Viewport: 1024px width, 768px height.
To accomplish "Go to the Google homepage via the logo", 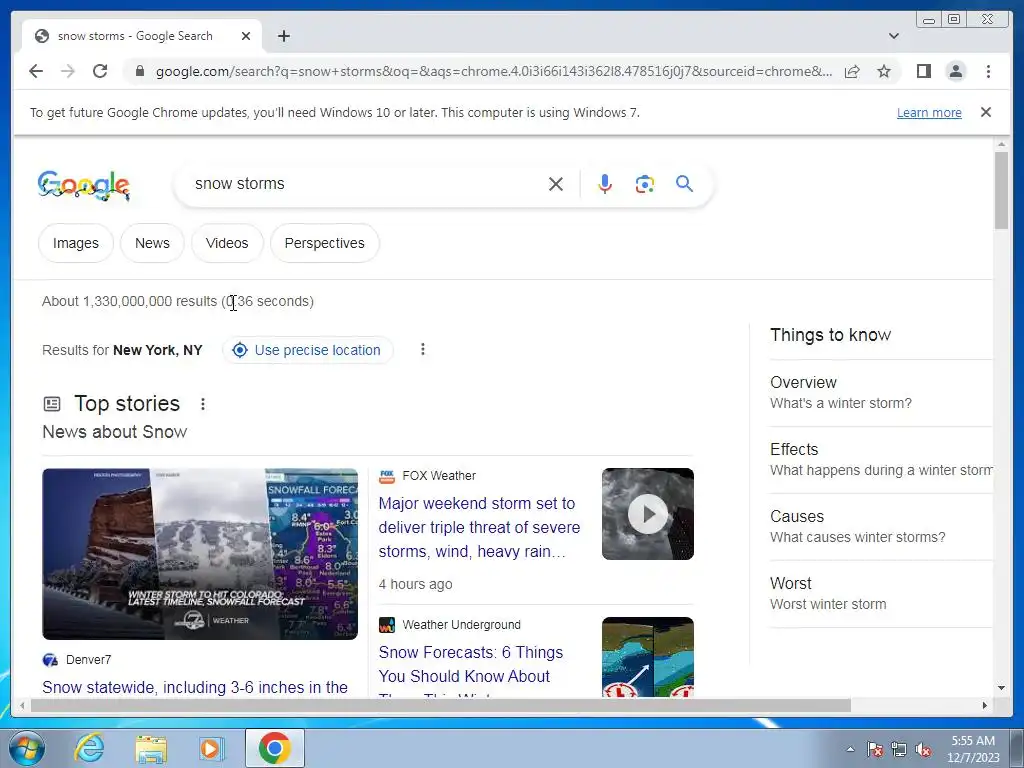I will click(x=84, y=185).
